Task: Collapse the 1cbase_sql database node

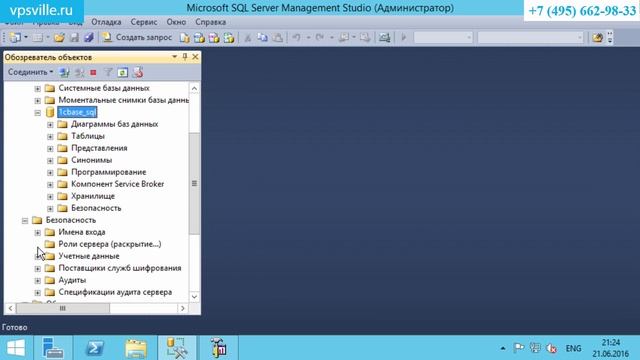Action: click(38, 113)
